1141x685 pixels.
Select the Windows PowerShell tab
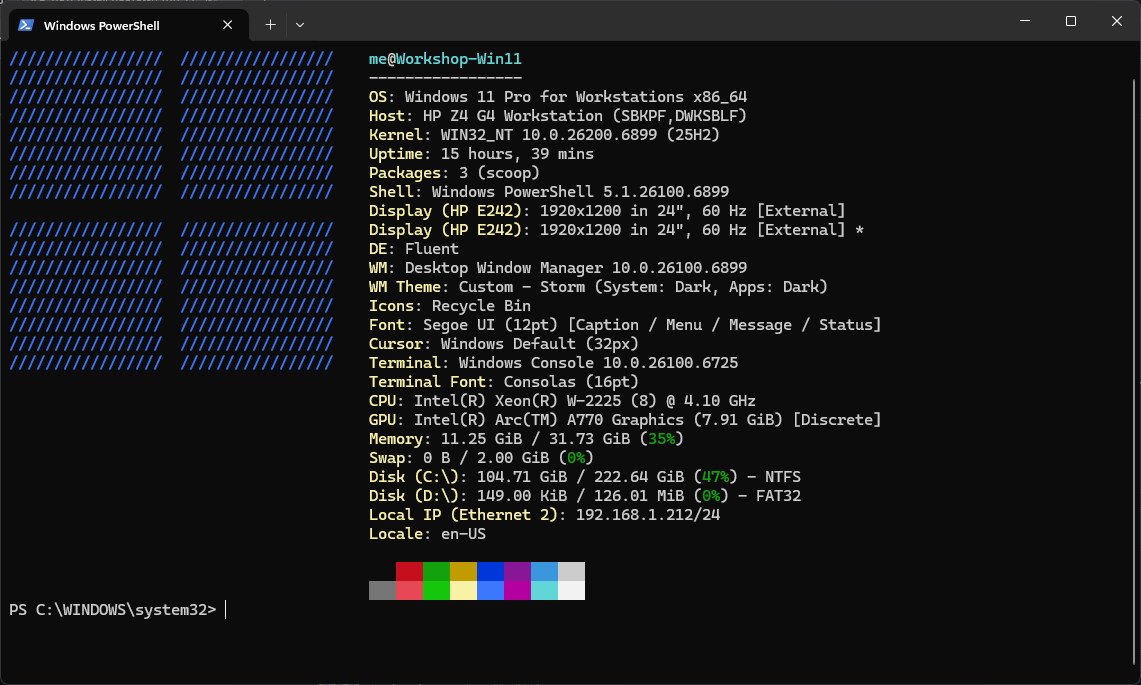[129, 25]
